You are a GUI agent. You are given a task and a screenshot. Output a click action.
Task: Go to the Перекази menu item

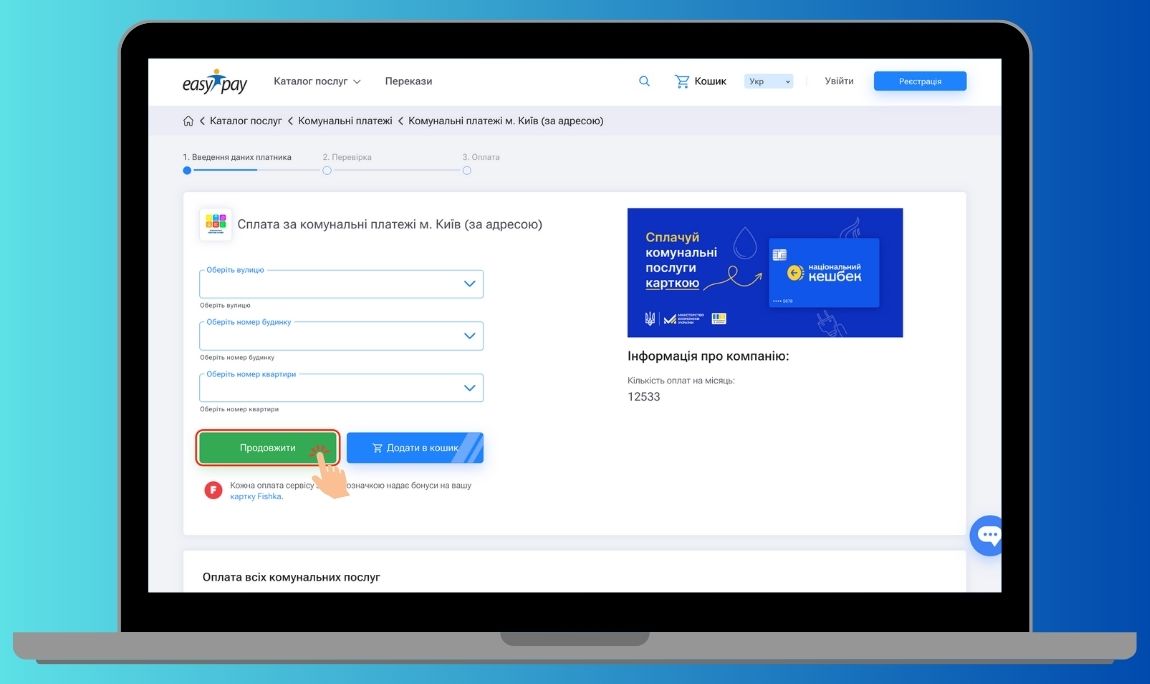click(x=408, y=81)
